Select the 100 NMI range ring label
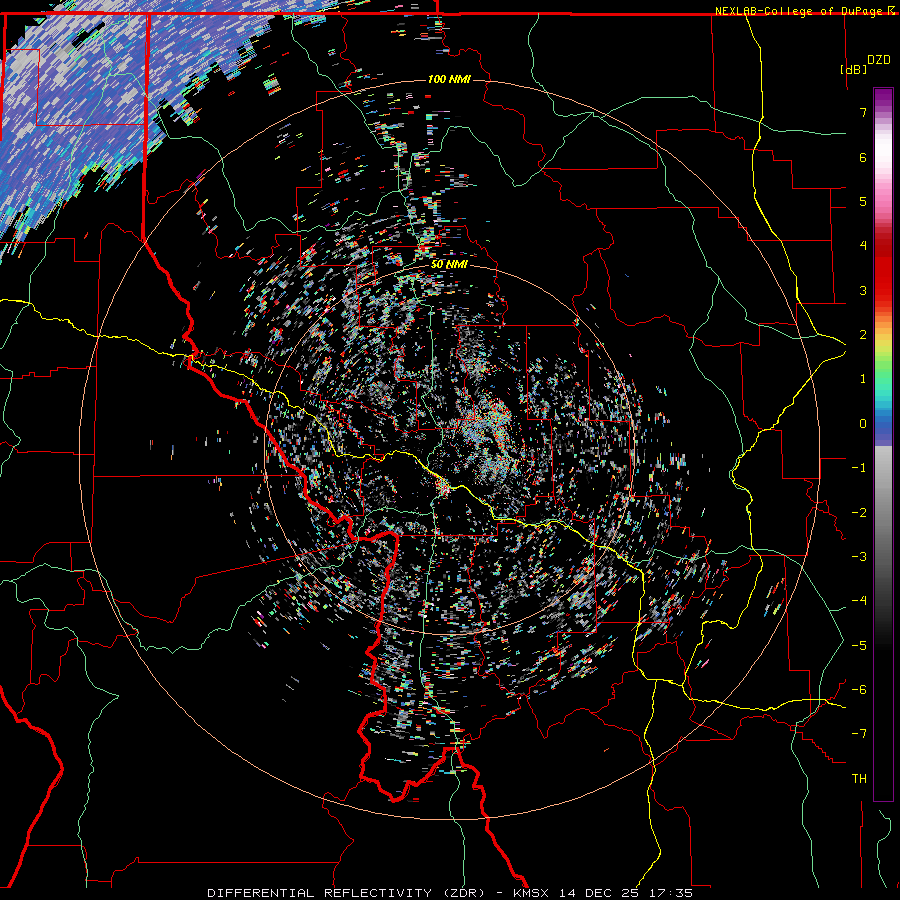900x900 pixels. (449, 79)
